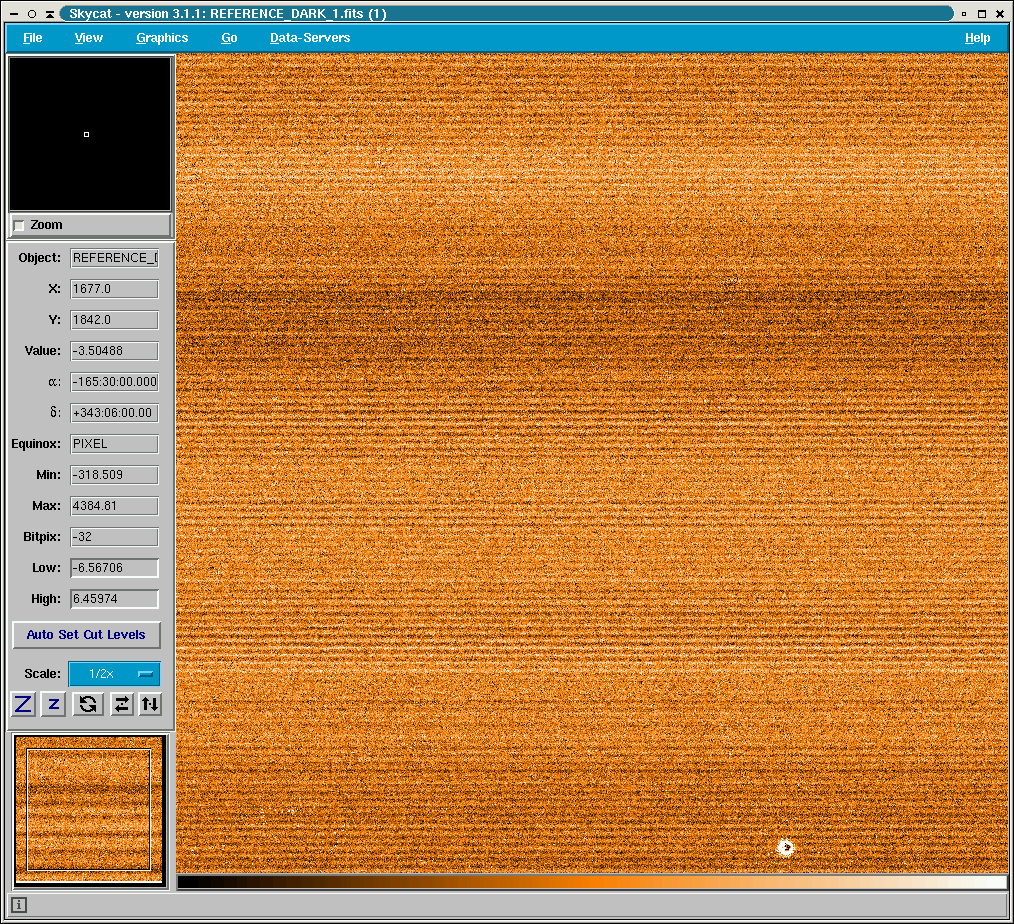The image size is (1014, 924).
Task: Click the small z zoom-out button
Action: 54,704
